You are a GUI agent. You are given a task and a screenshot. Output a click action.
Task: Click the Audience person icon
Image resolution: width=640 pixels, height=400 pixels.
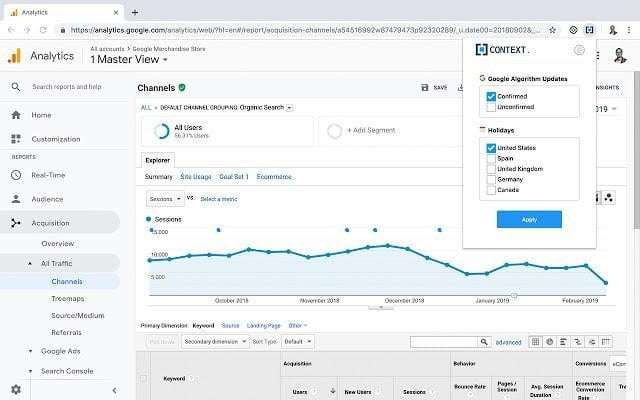[16, 199]
